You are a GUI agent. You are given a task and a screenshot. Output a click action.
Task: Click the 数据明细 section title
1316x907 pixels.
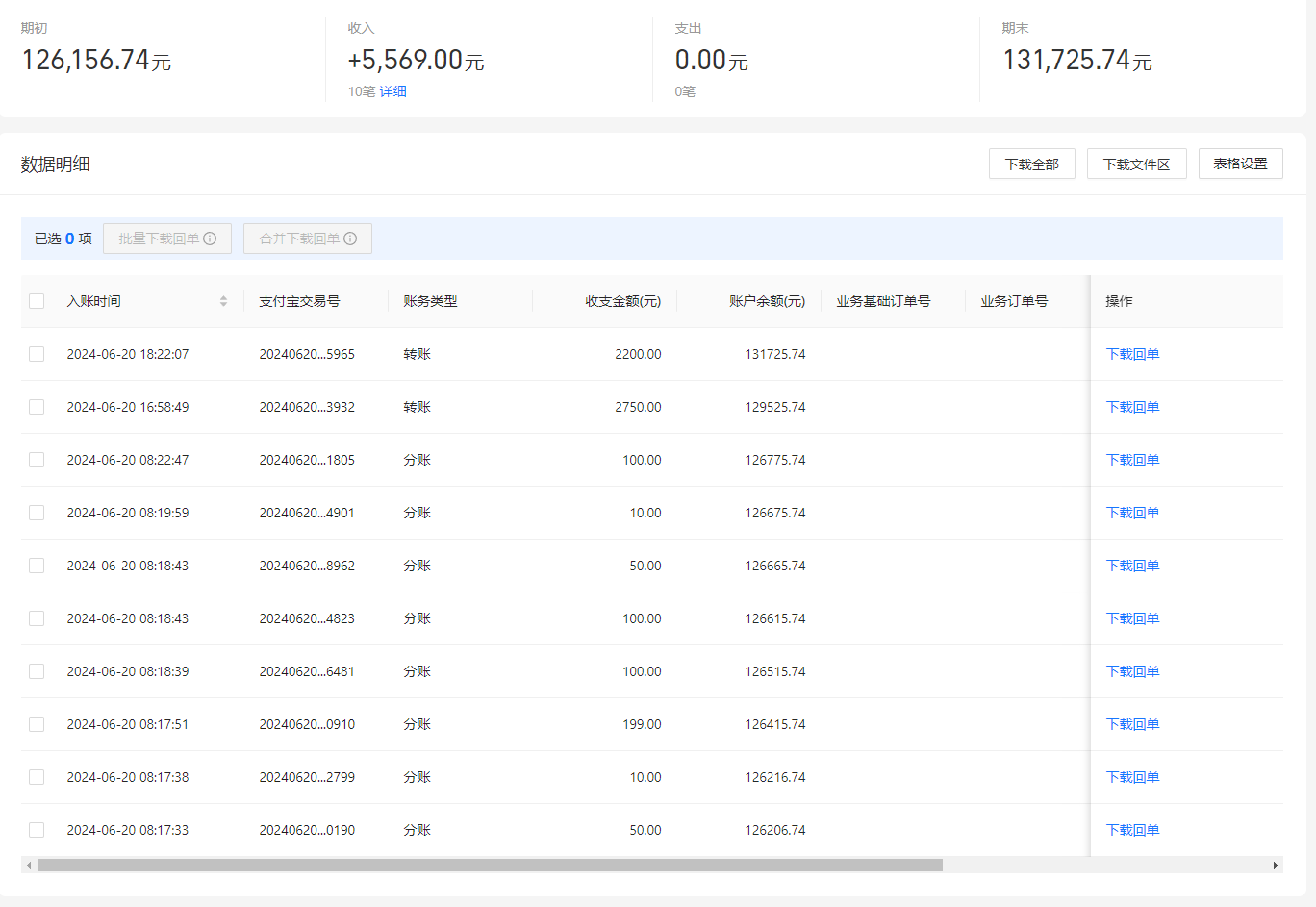(55, 164)
